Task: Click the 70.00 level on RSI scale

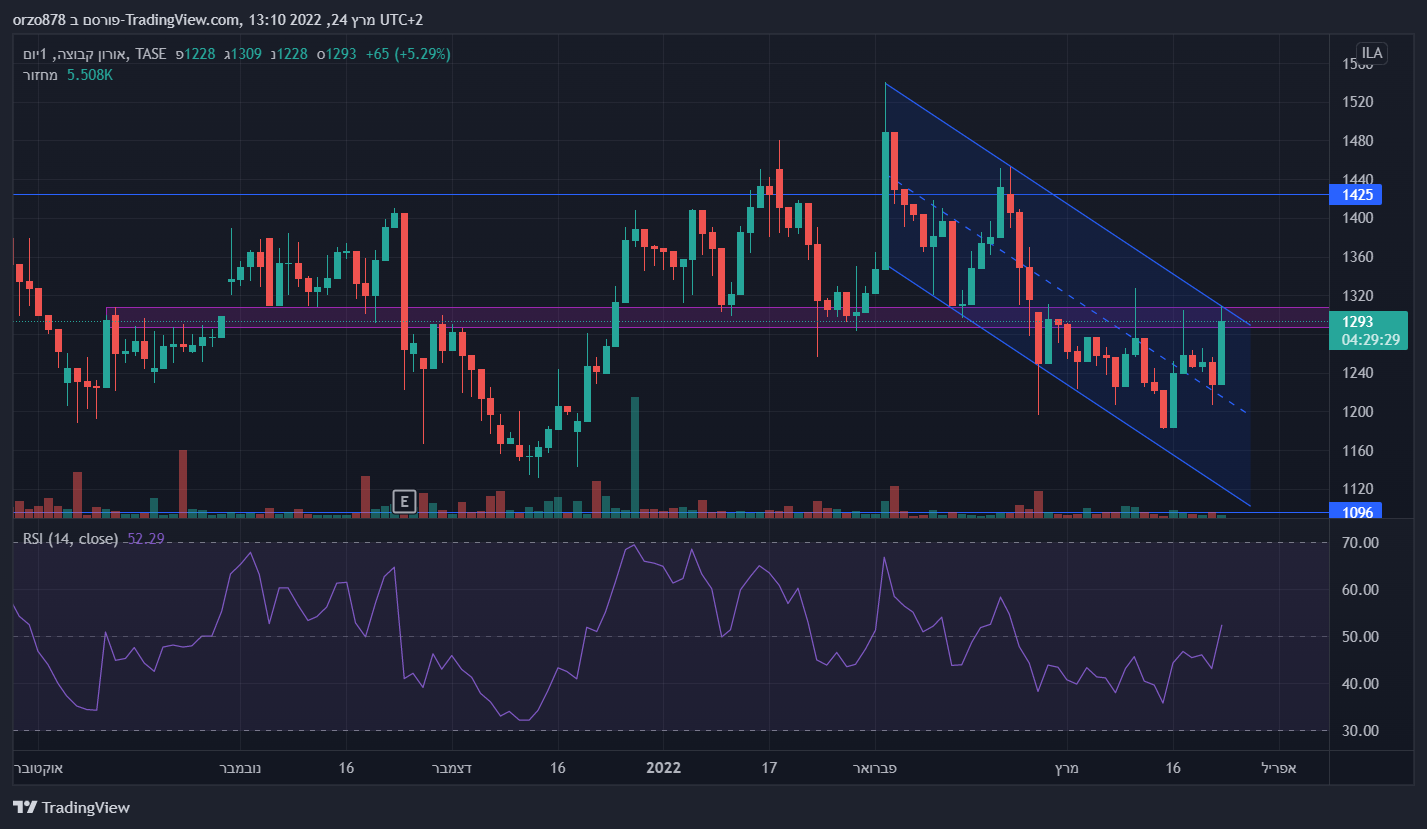Action: pyautogui.click(x=1359, y=542)
